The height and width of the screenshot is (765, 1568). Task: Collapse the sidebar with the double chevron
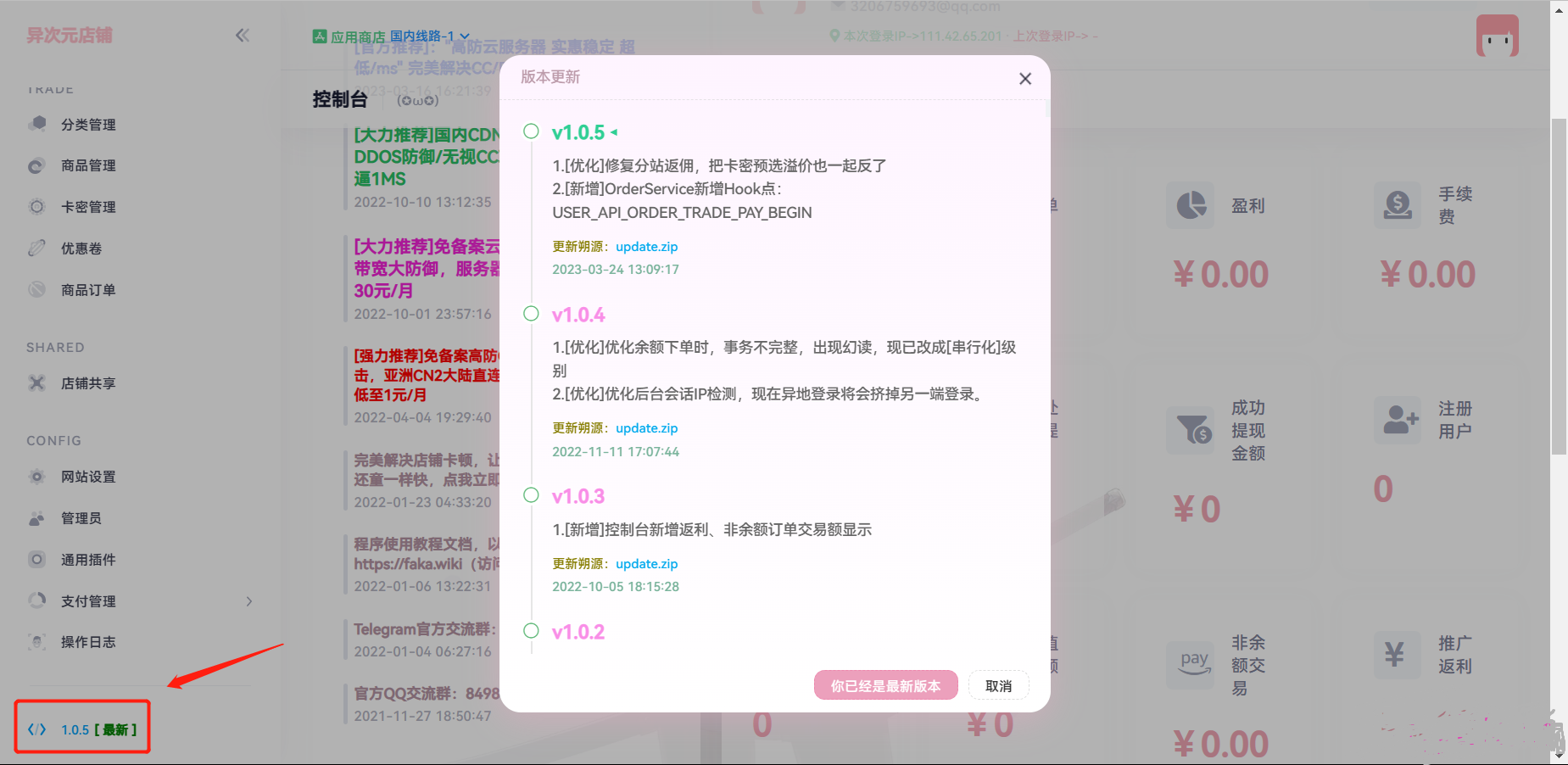click(243, 35)
